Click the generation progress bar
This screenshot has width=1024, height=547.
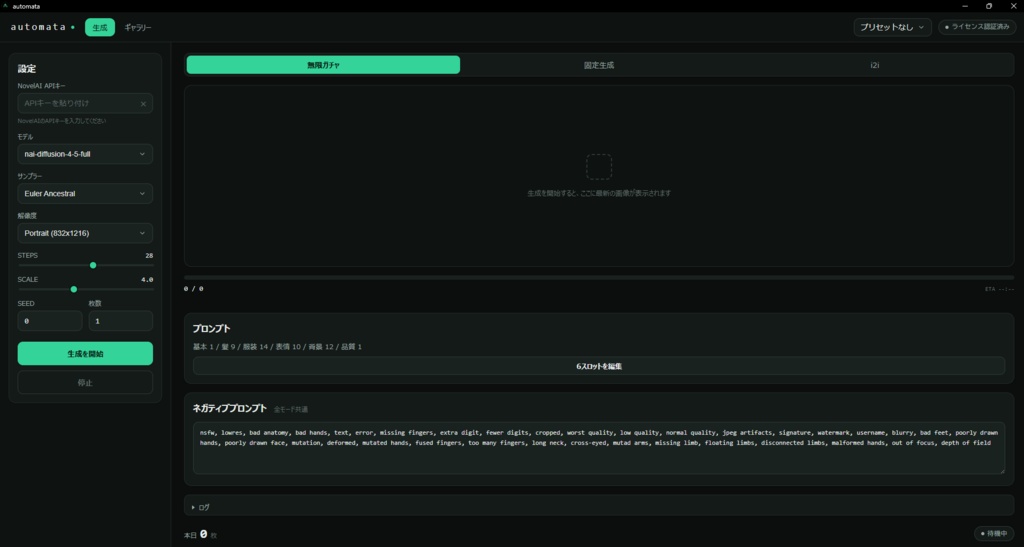(598, 277)
